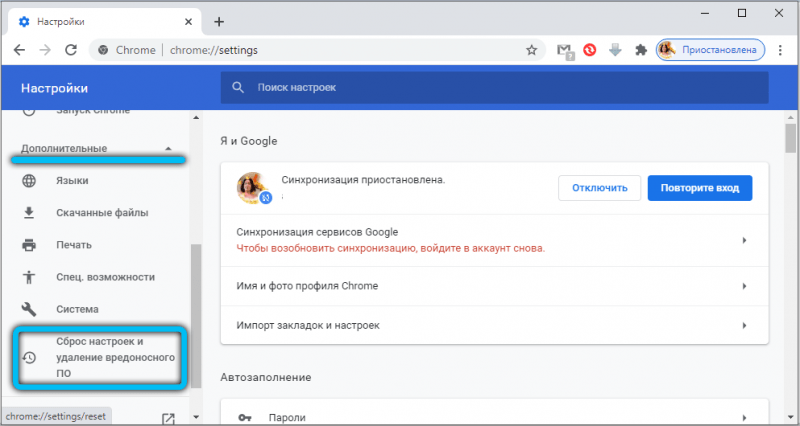
Task: Click the sidebar scrollbar down arrow
Action: (196, 417)
